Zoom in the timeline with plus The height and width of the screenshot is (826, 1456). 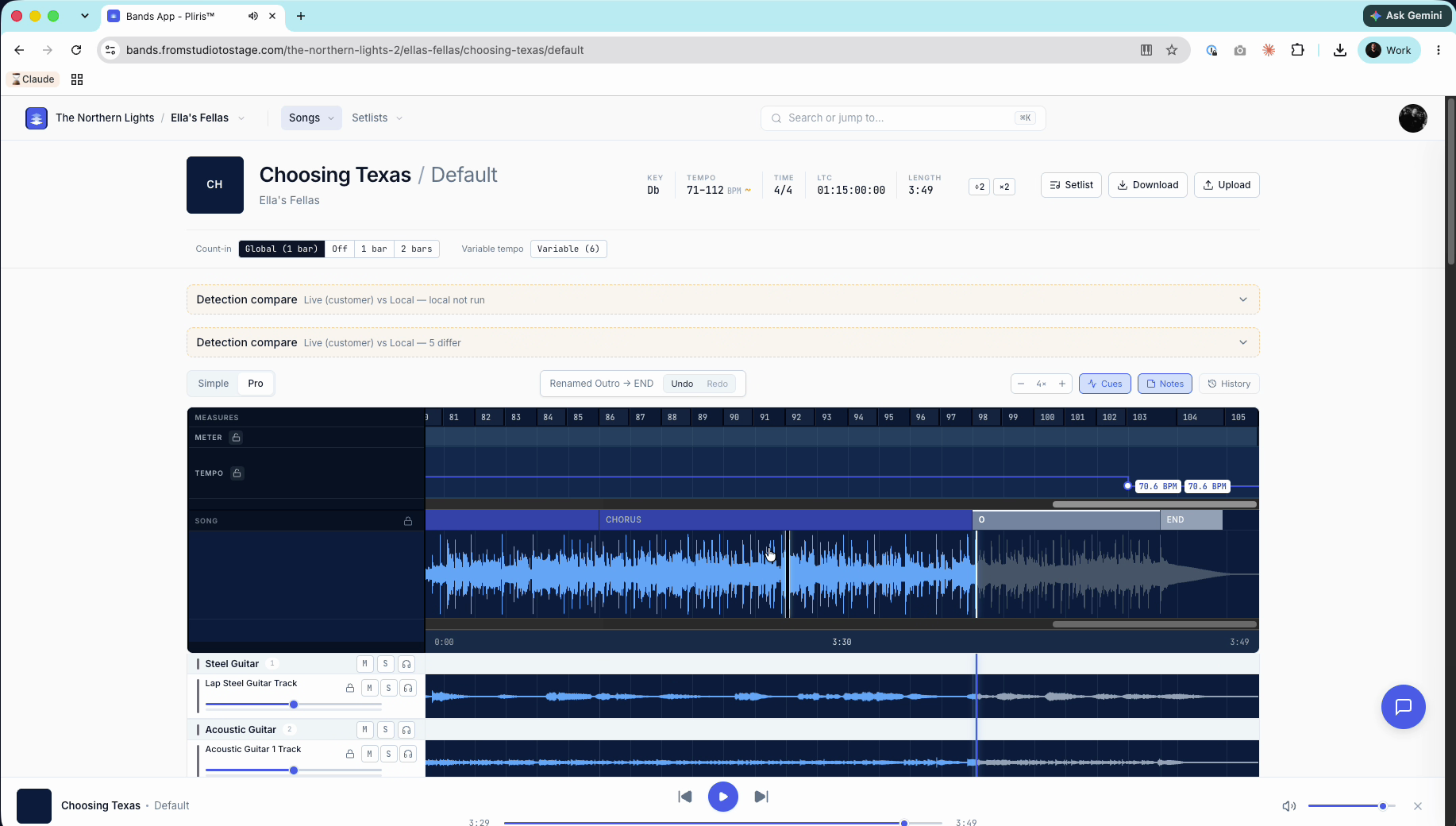coord(1062,384)
